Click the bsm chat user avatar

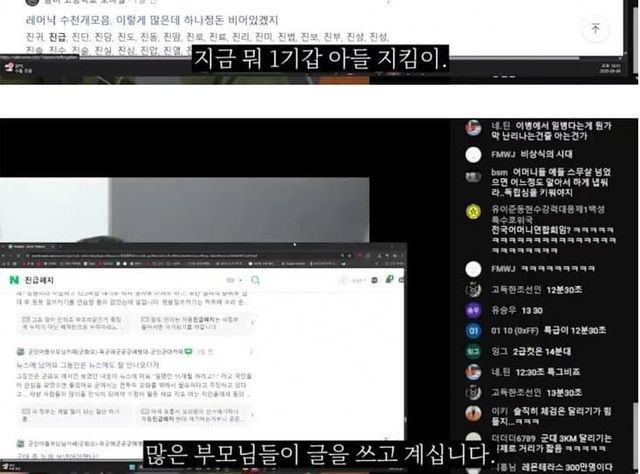coord(473,174)
